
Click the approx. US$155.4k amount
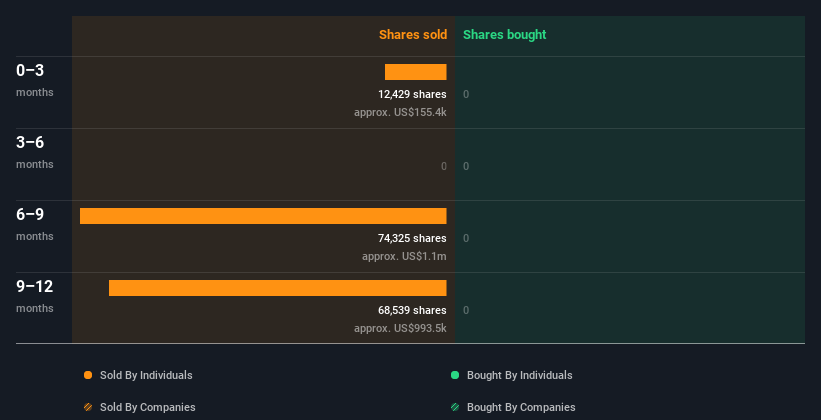(x=400, y=112)
